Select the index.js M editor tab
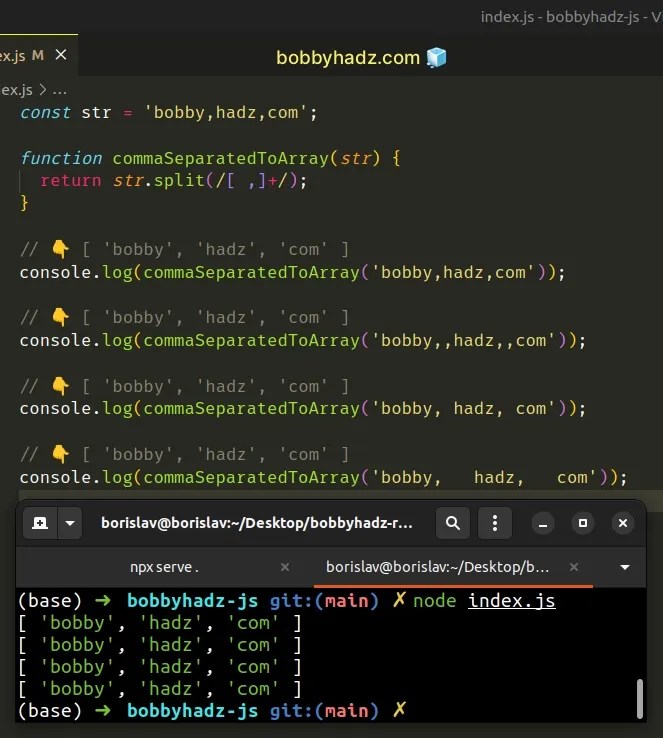 pos(38,55)
